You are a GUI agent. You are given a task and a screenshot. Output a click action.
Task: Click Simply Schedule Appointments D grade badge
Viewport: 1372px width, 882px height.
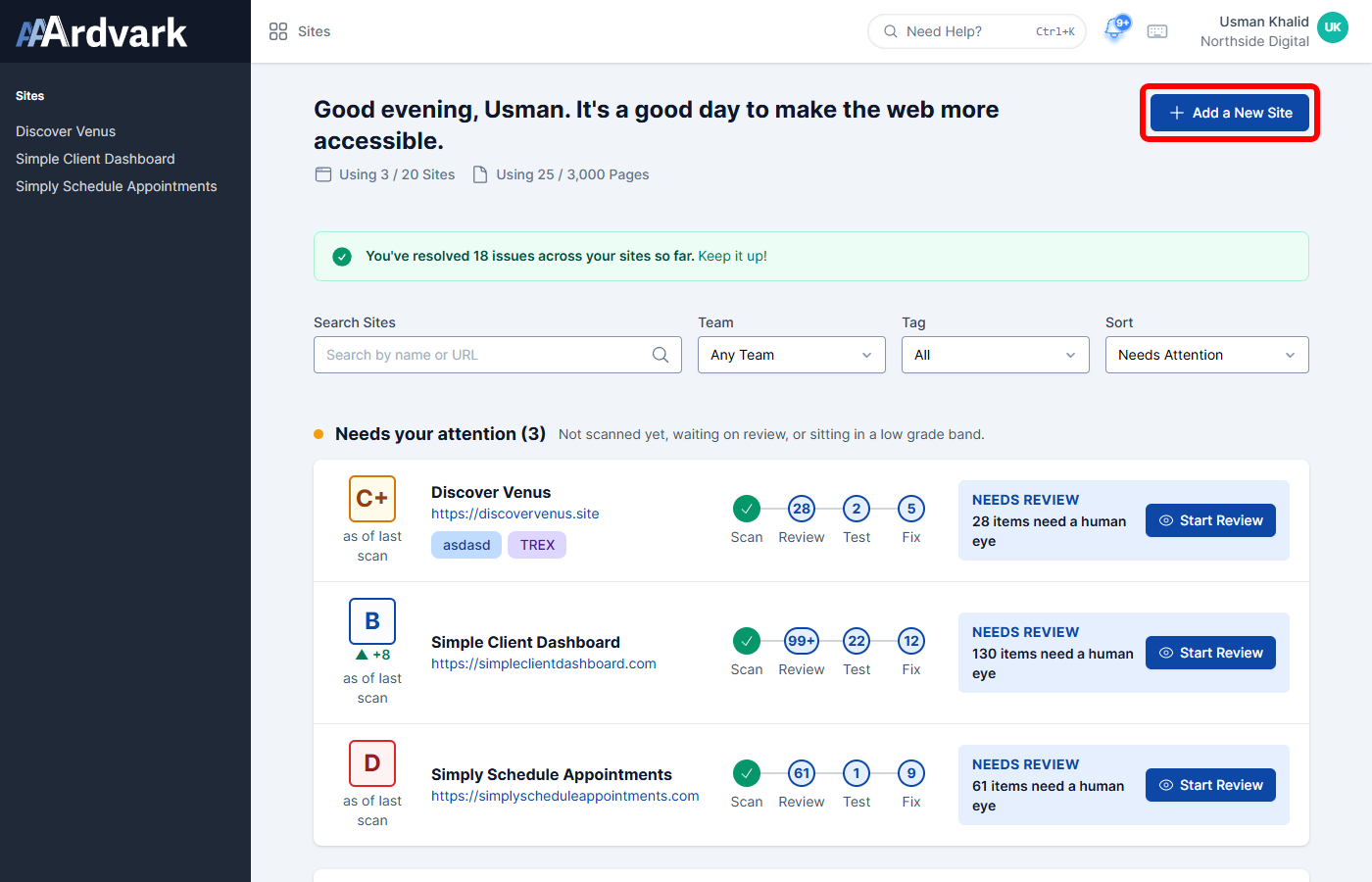coord(372,763)
